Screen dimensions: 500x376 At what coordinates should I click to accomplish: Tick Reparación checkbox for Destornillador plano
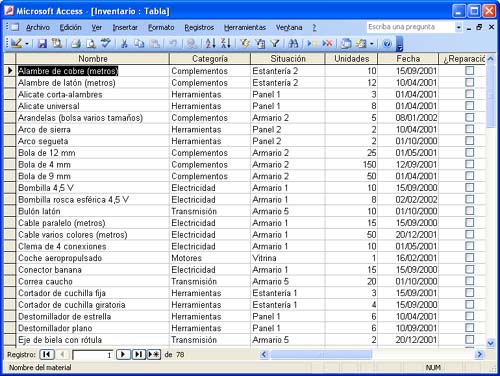tap(469, 328)
